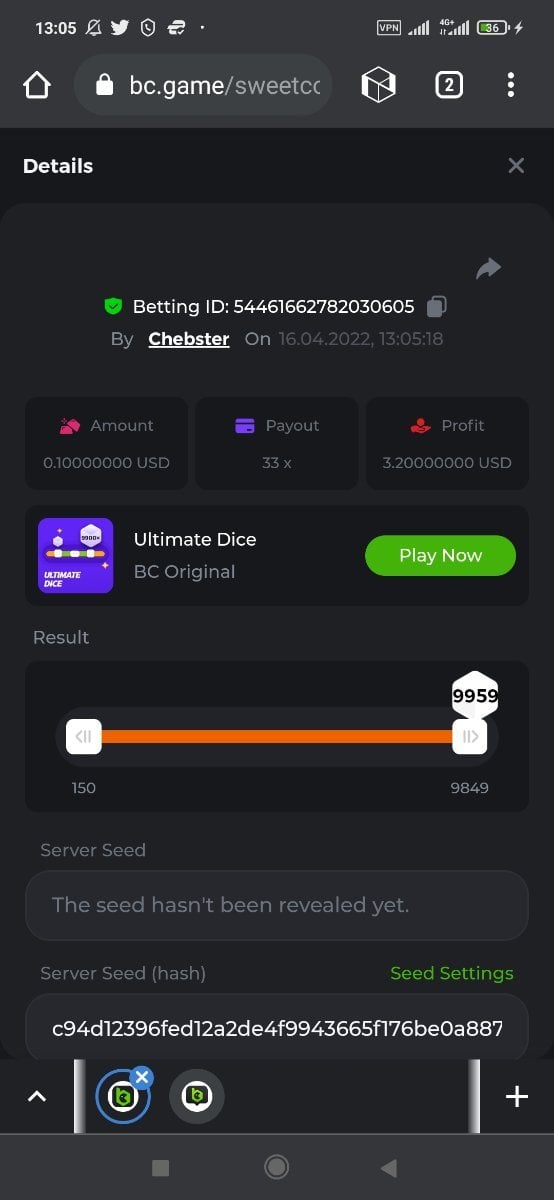This screenshot has width=554, height=1200.
Task: Close the Details panel
Action: click(x=516, y=166)
